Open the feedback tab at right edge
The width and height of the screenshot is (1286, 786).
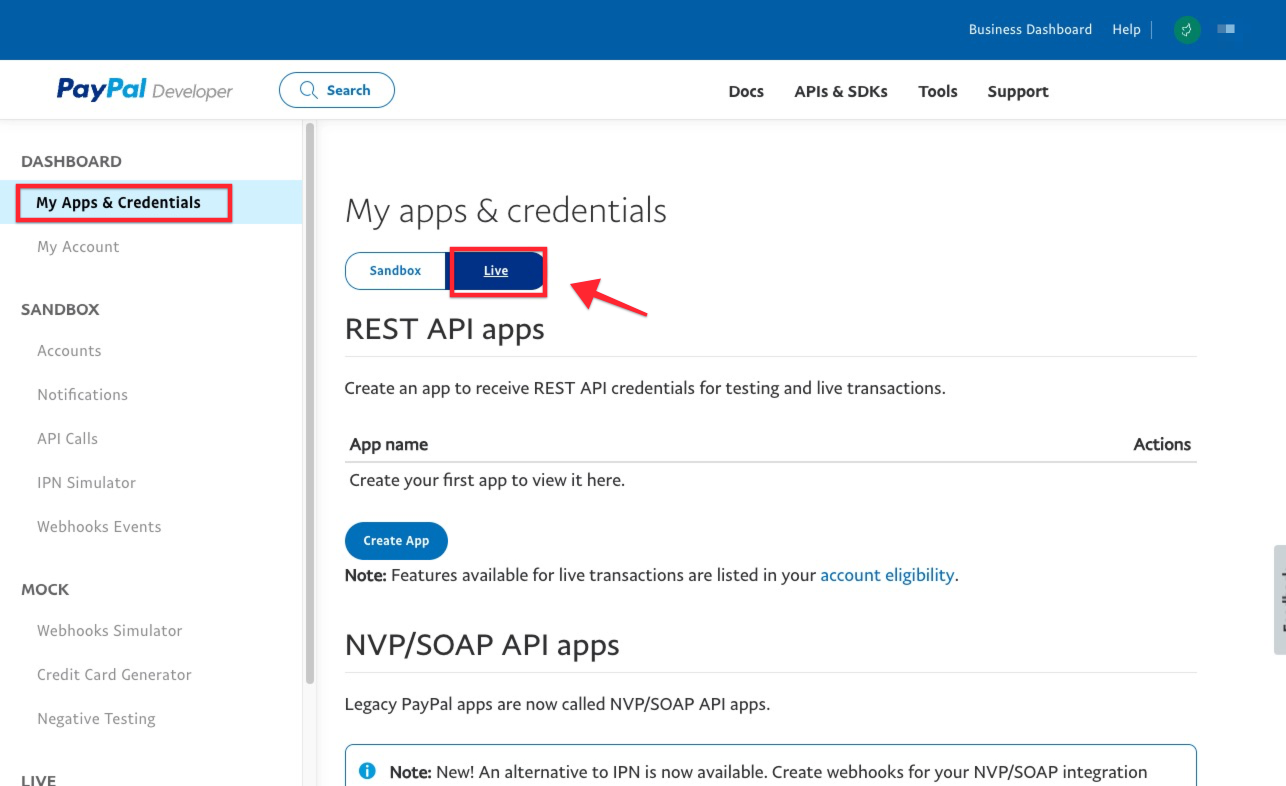click(x=1279, y=600)
